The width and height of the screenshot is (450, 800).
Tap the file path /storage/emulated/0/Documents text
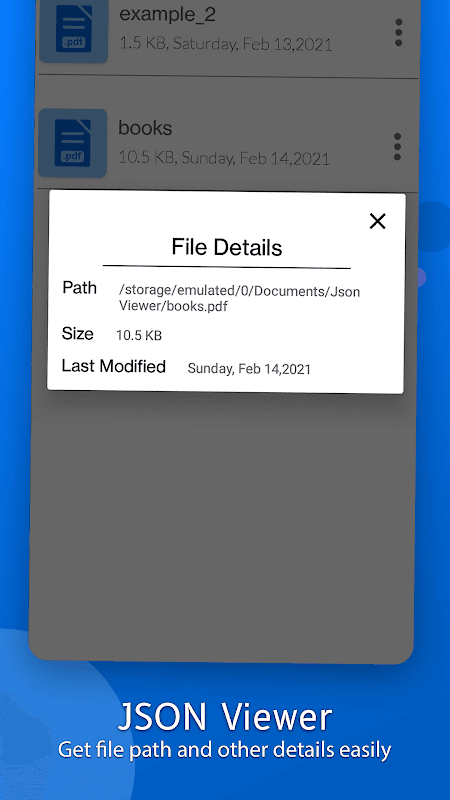point(239,291)
